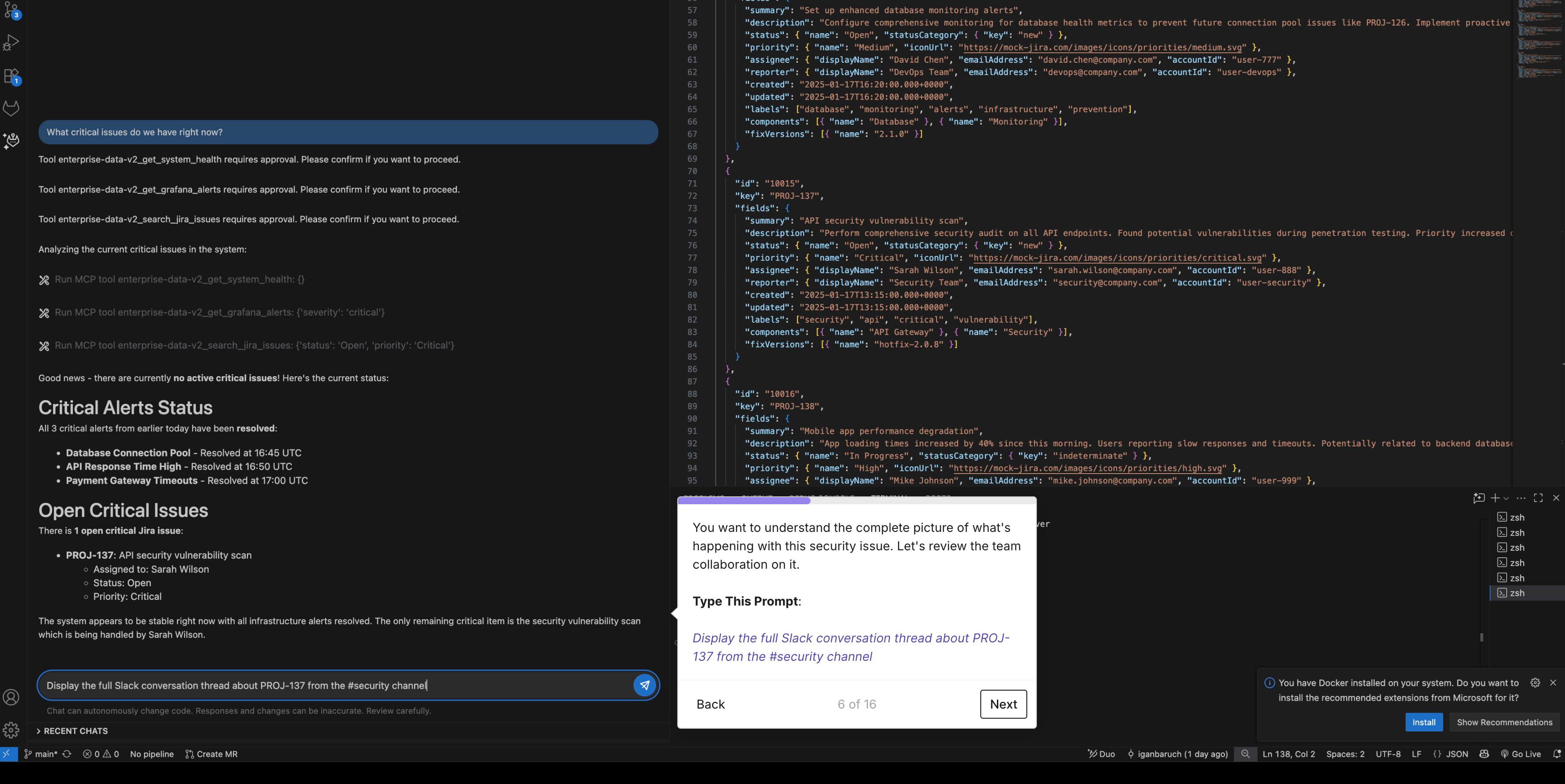Click 'Open Critical Issues' heading in chat
The image size is (1565, 784).
[123, 510]
